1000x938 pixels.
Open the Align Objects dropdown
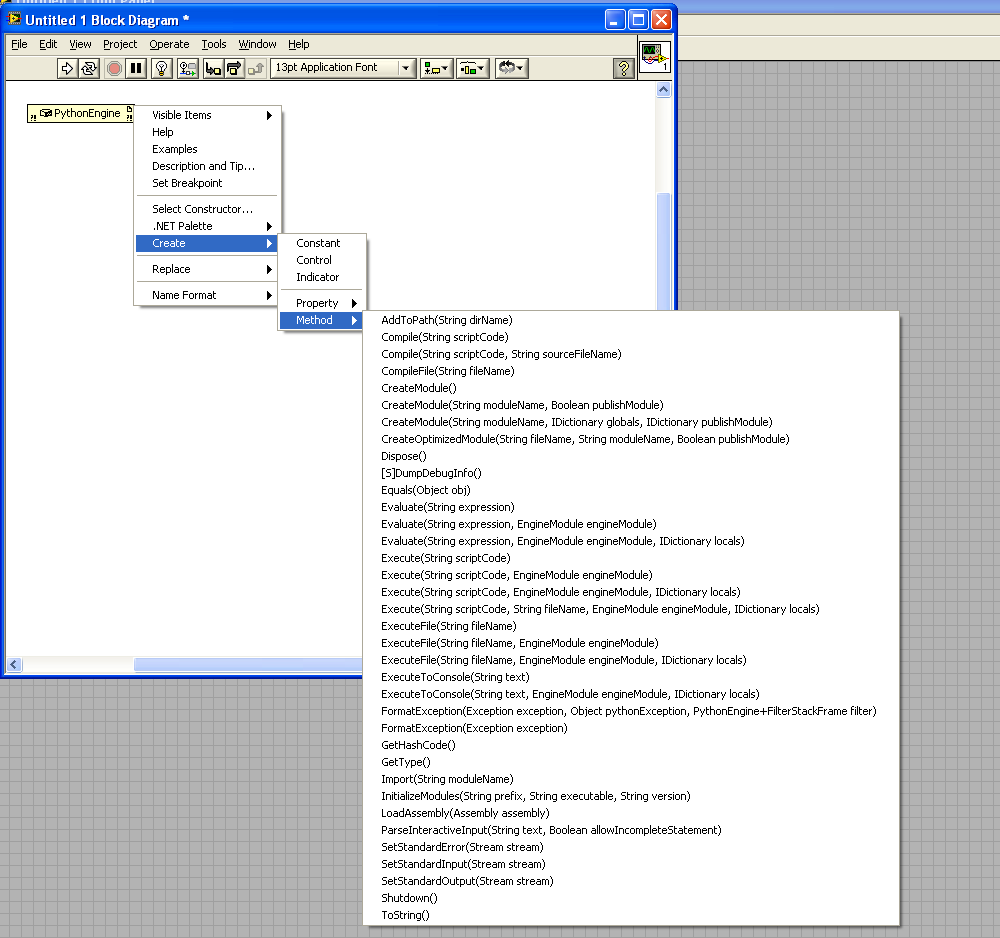(437, 68)
